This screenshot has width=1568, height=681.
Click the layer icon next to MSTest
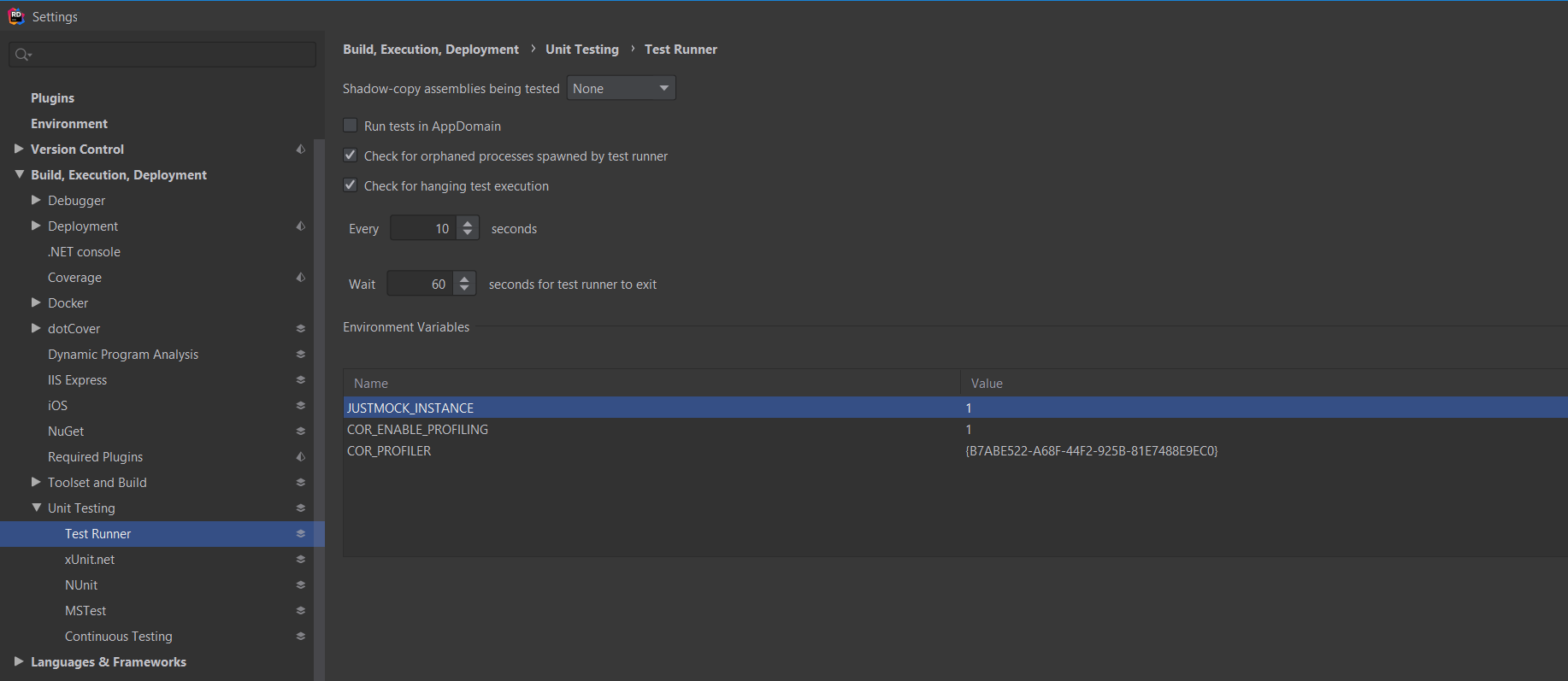(x=301, y=611)
